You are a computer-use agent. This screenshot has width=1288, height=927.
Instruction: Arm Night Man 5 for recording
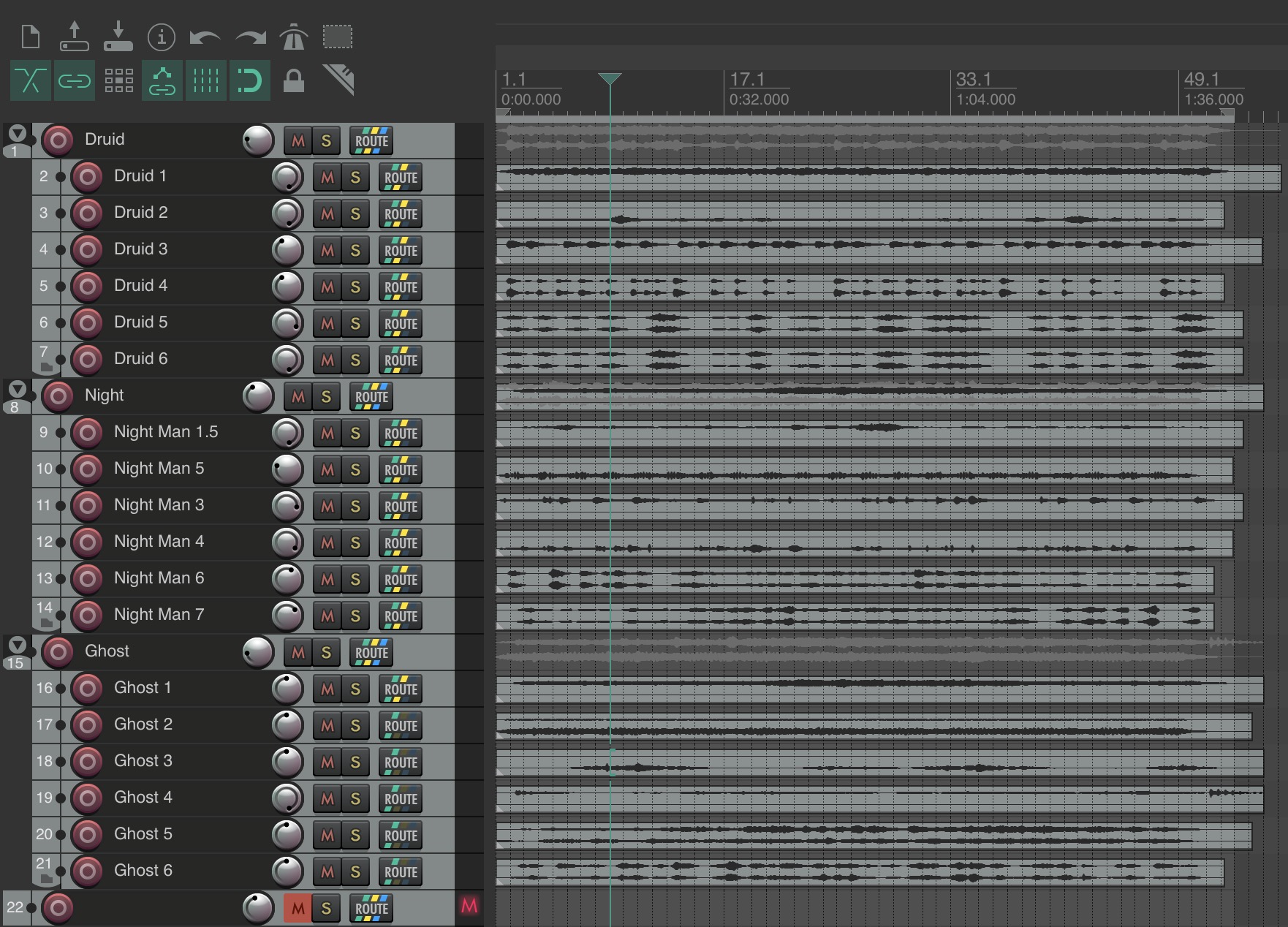pyautogui.click(x=87, y=469)
